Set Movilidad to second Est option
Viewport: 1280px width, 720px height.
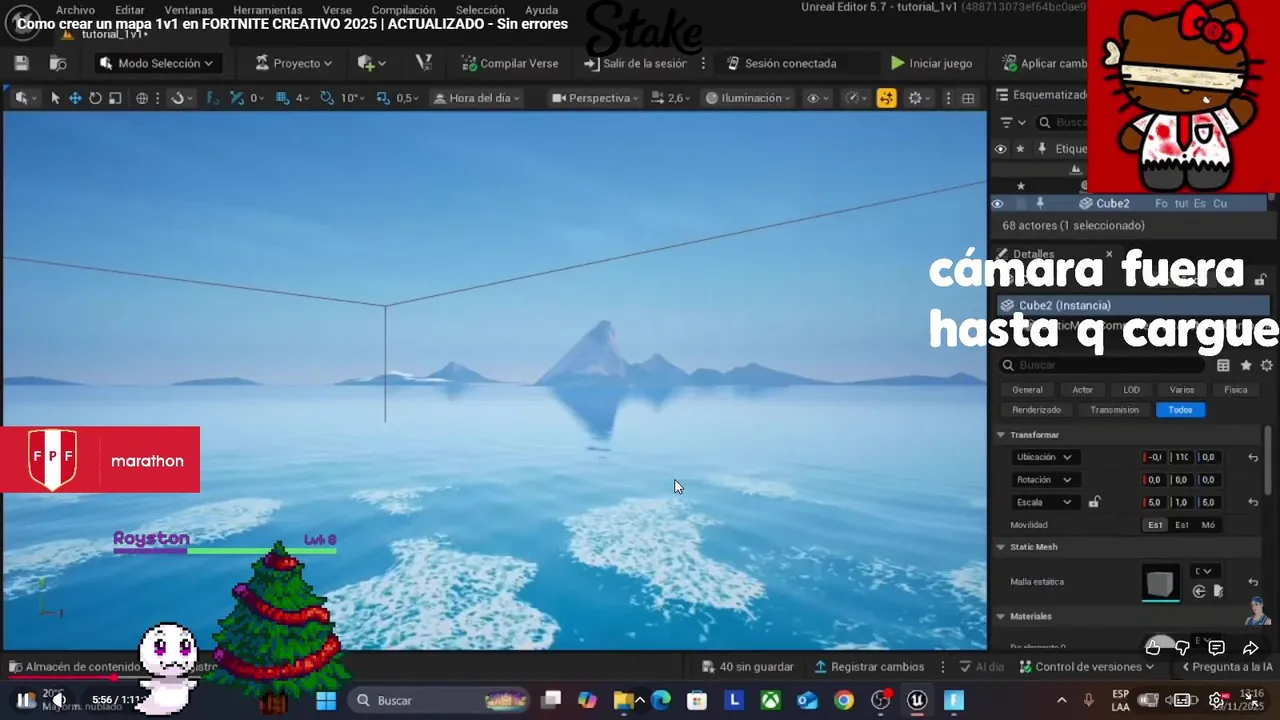pyautogui.click(x=1182, y=525)
